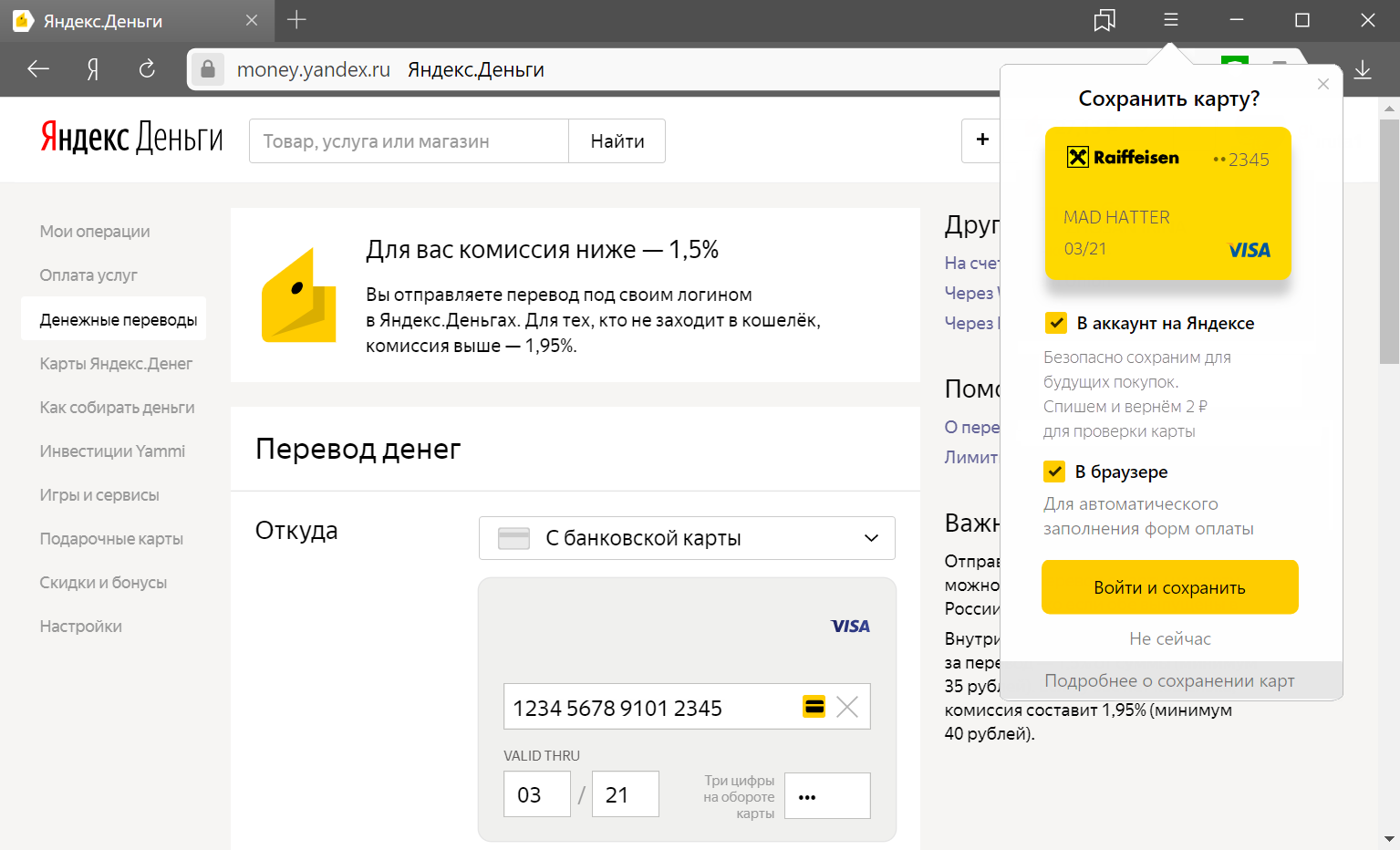Click 'Войти и сохранить' button
This screenshot has height=850, width=1400.
[1169, 587]
